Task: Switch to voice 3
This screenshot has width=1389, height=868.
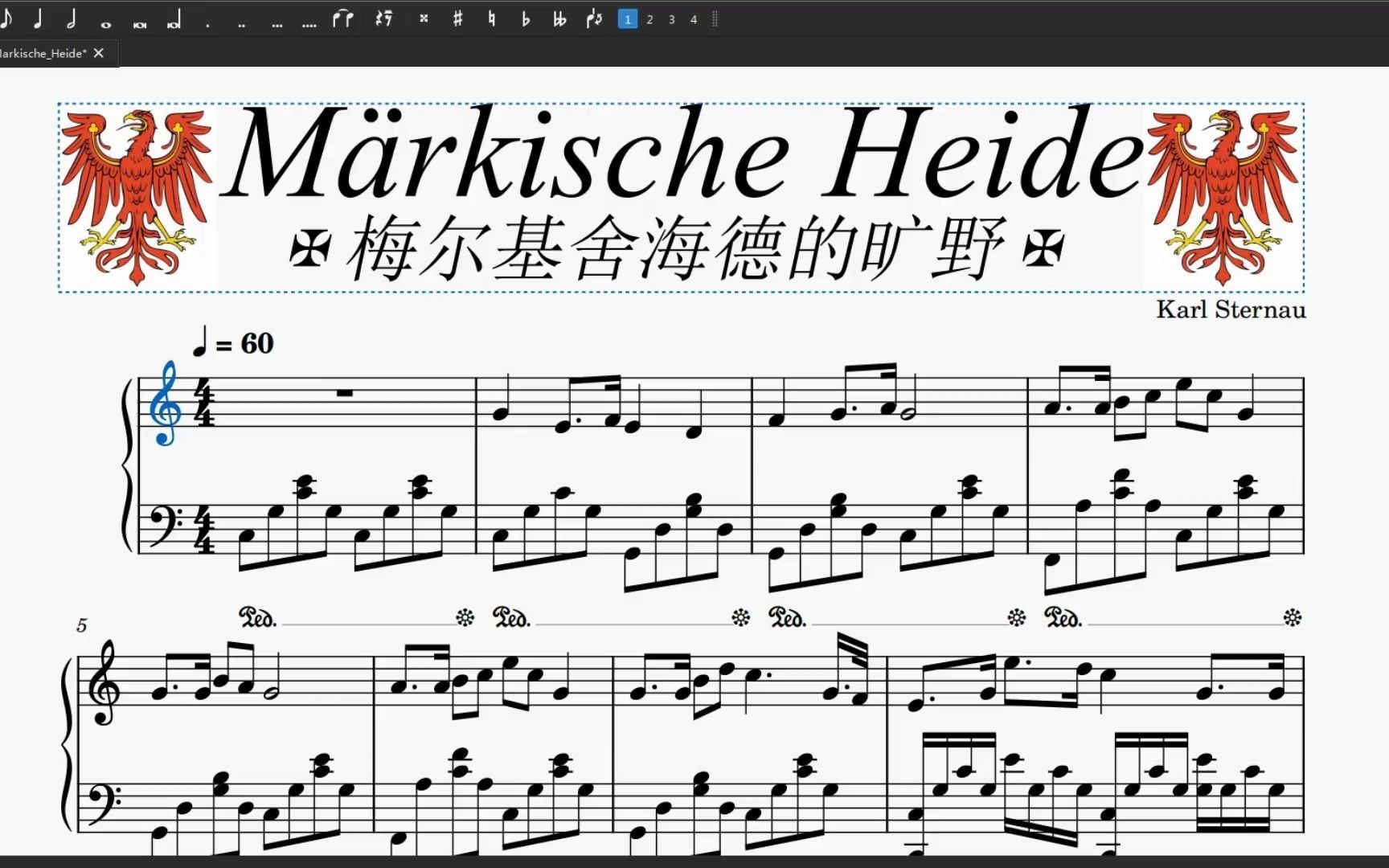Action: (x=671, y=19)
